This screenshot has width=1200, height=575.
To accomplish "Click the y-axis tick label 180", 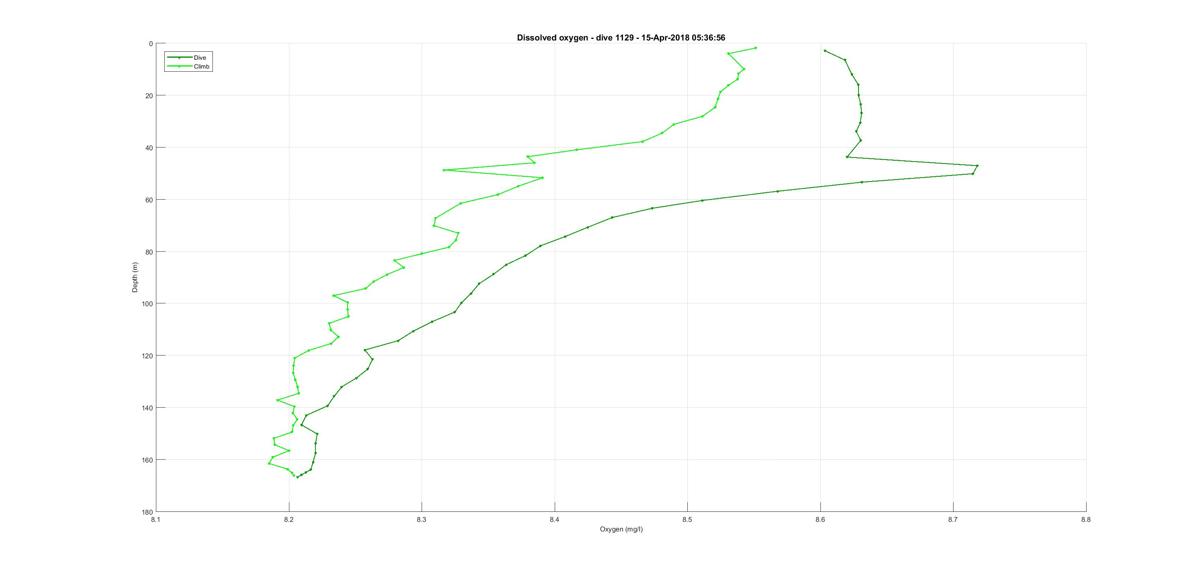I will pyautogui.click(x=147, y=512).
